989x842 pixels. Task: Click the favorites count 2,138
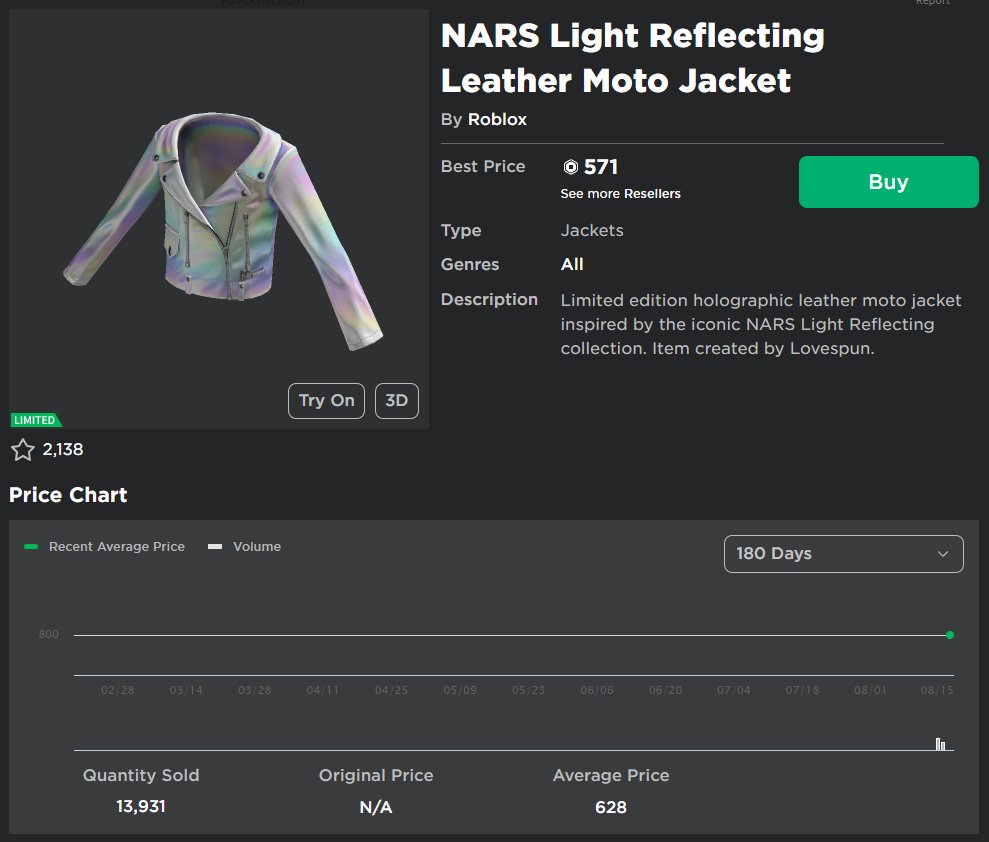(x=62, y=450)
